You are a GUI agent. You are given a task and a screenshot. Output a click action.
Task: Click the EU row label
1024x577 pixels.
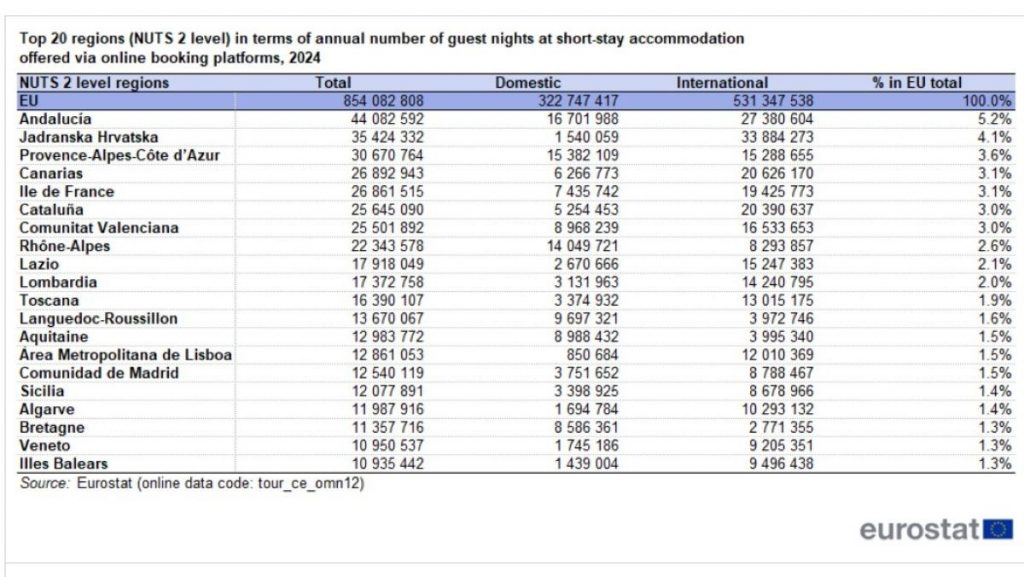pyautogui.click(x=29, y=101)
